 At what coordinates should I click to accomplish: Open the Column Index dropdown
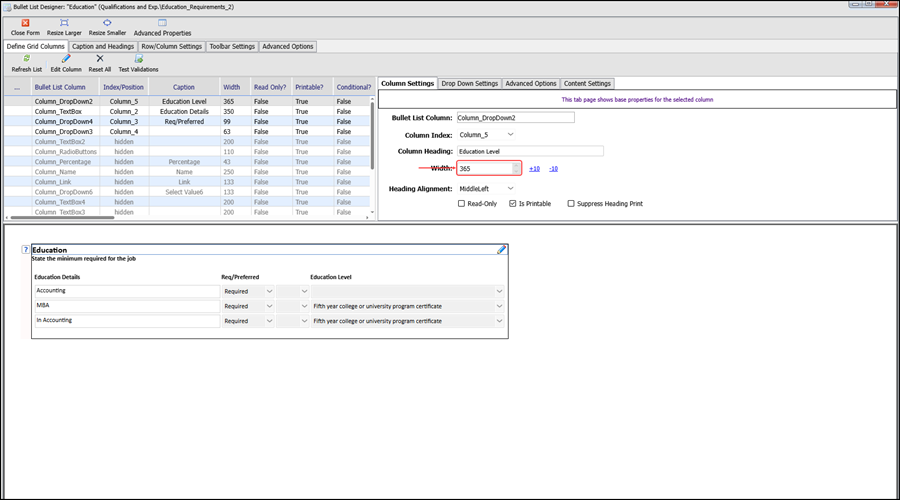coord(510,134)
